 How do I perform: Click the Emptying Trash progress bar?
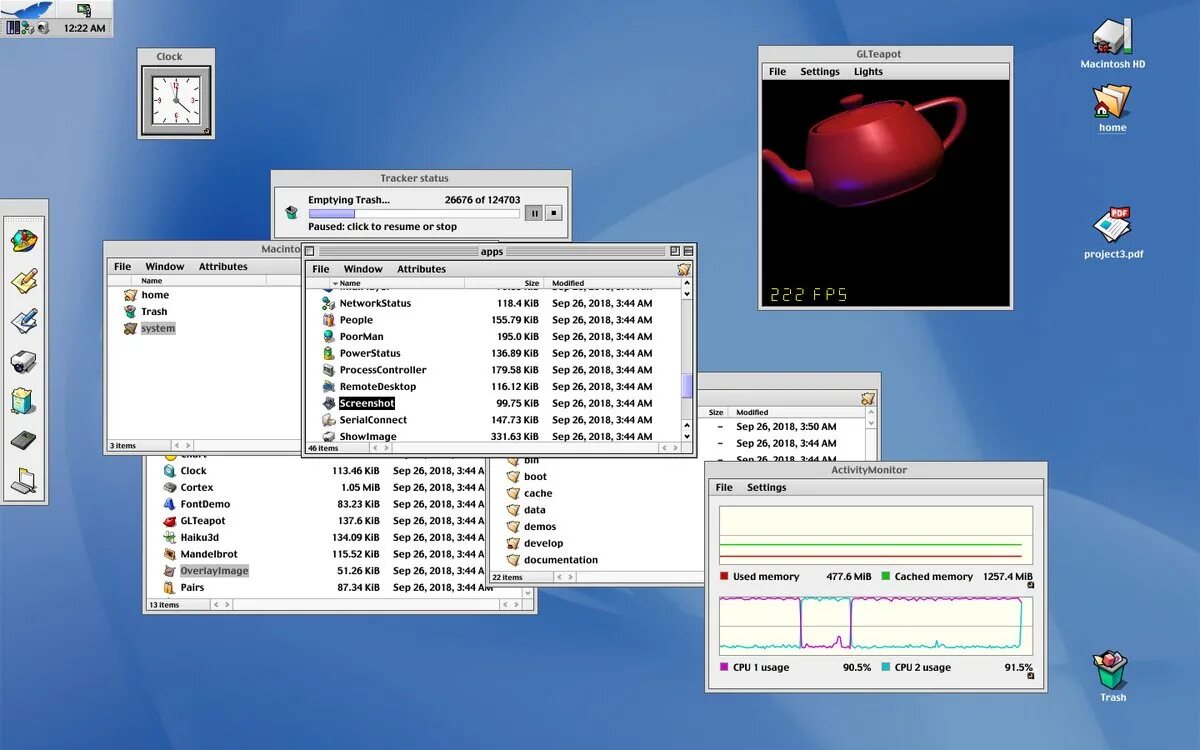coord(414,213)
